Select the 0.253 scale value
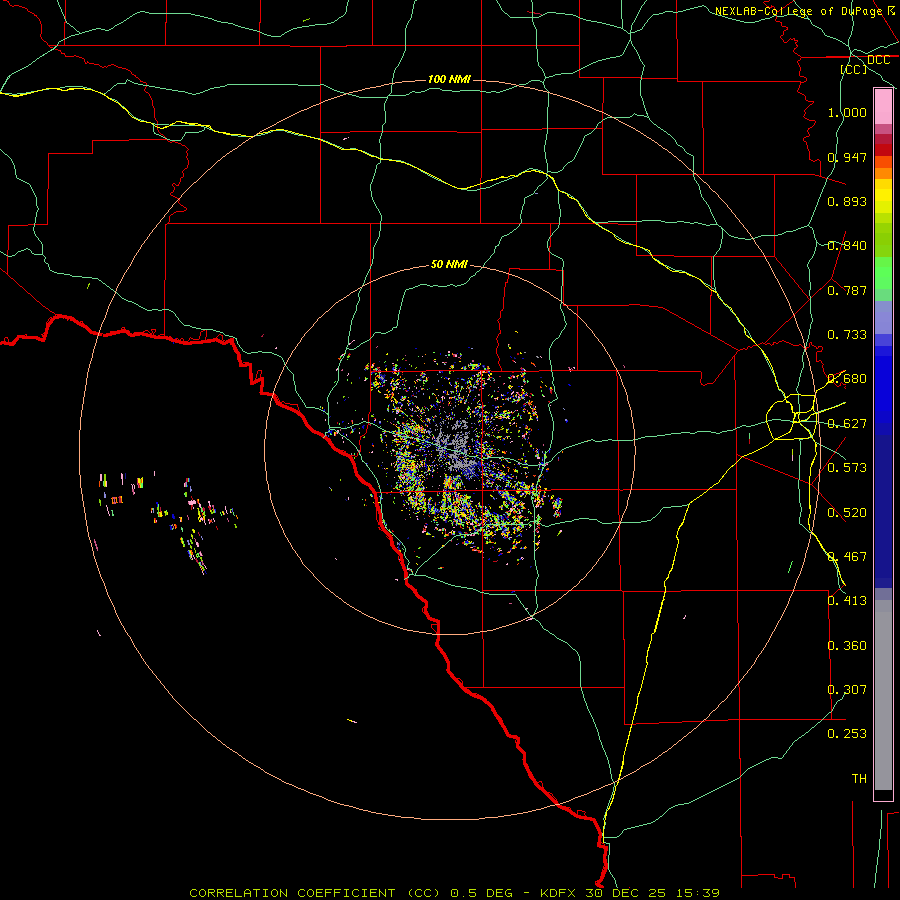 (x=847, y=734)
